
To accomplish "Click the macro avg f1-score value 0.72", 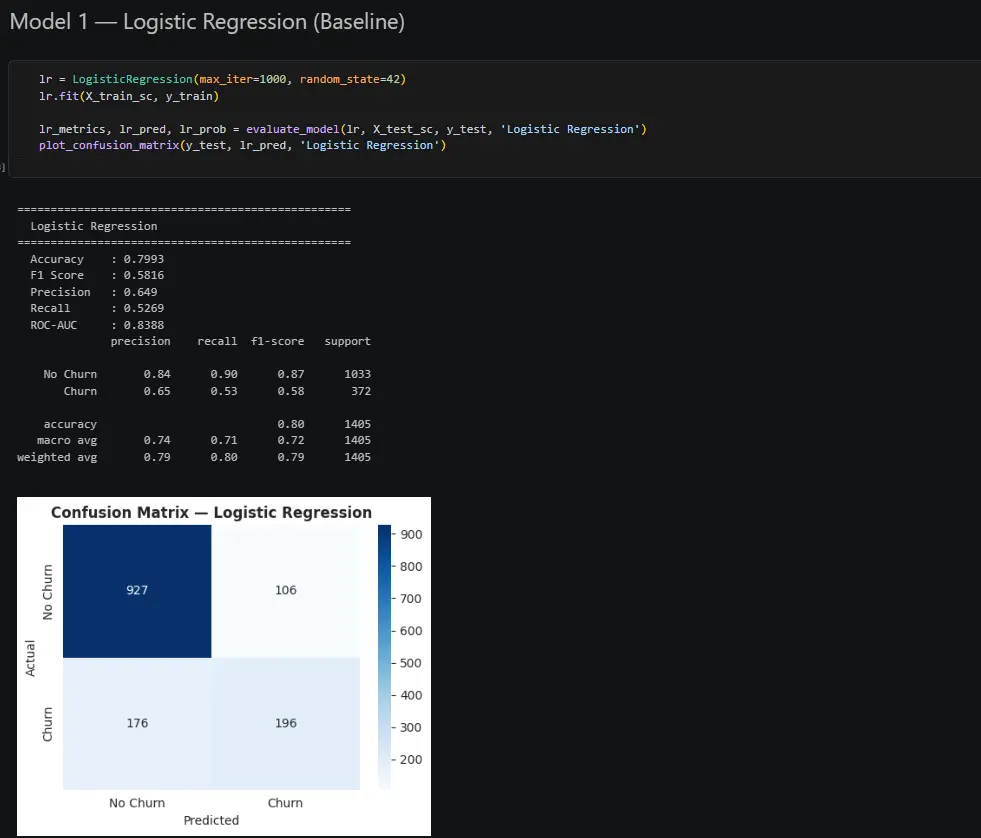I will click(291, 441).
